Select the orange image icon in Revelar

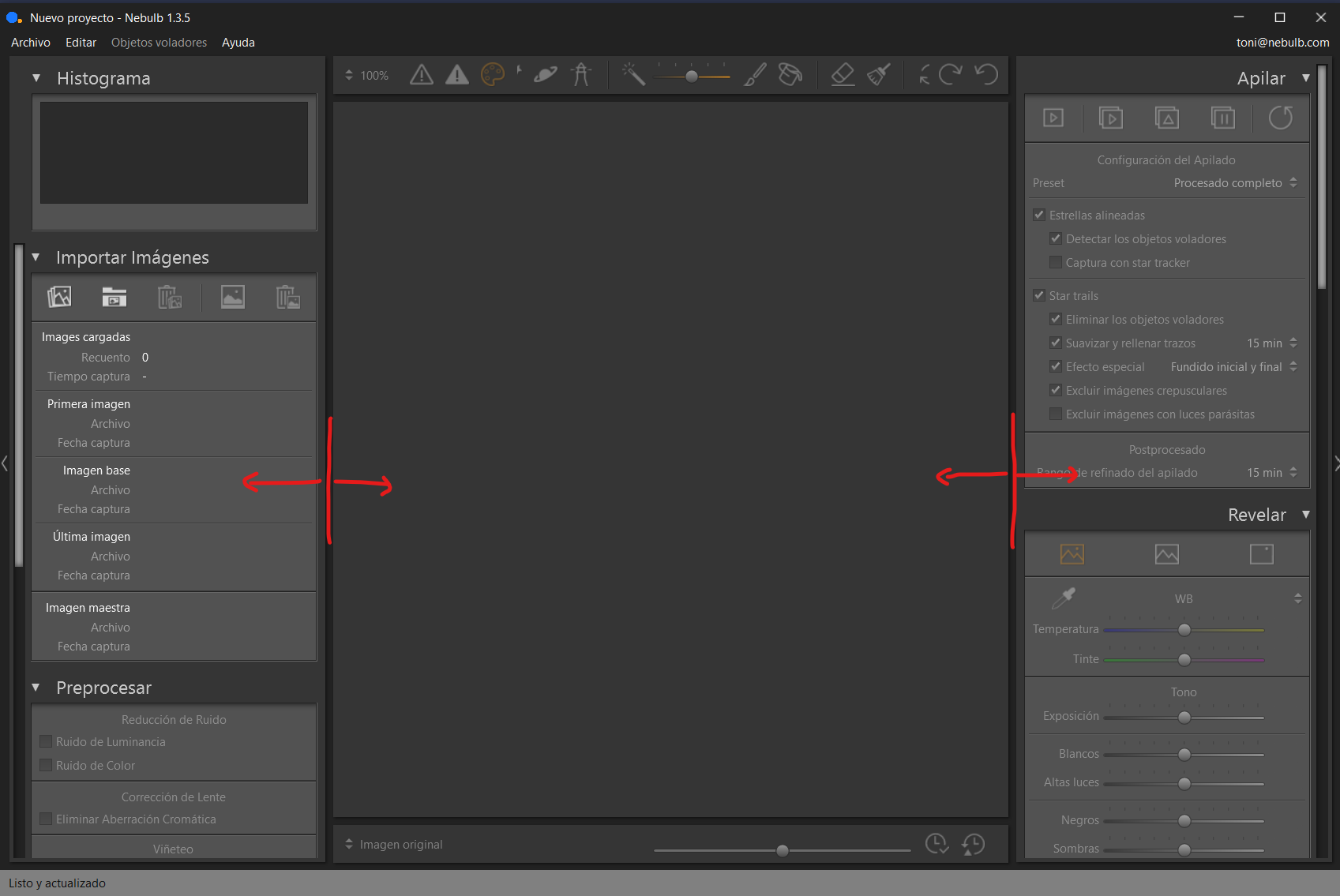click(x=1072, y=554)
